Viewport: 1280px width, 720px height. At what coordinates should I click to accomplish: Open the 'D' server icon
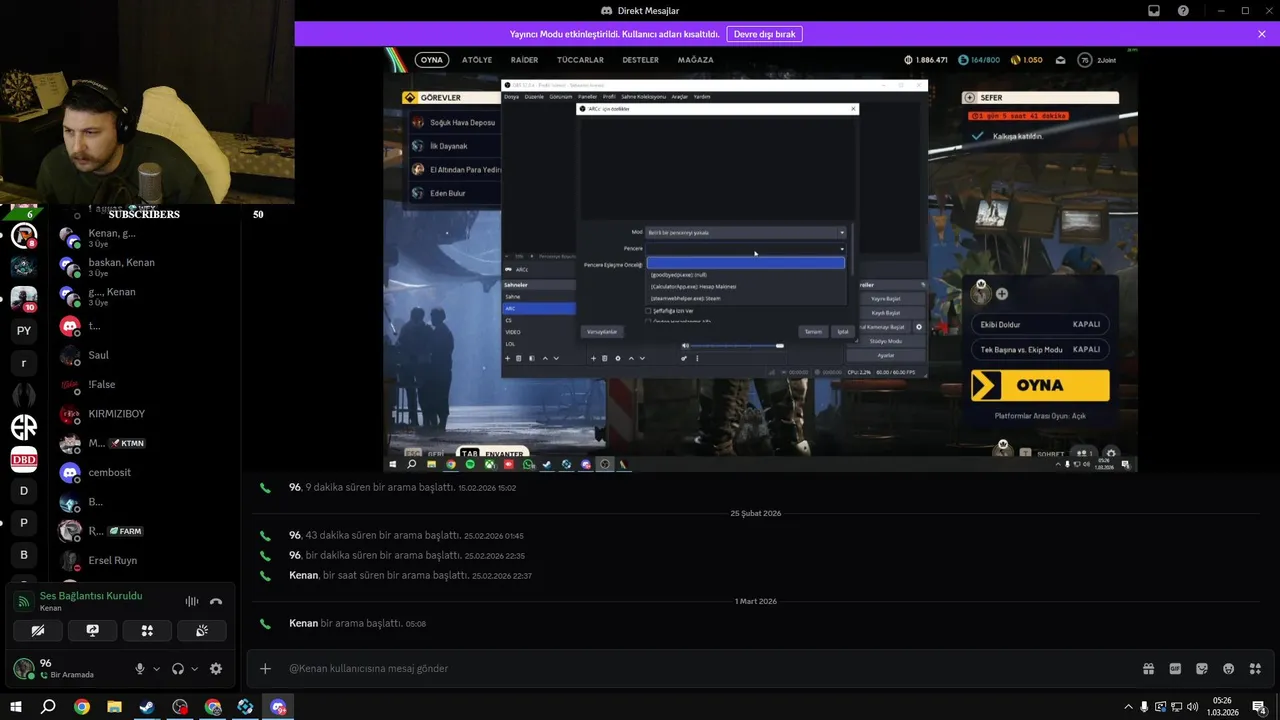(24, 491)
